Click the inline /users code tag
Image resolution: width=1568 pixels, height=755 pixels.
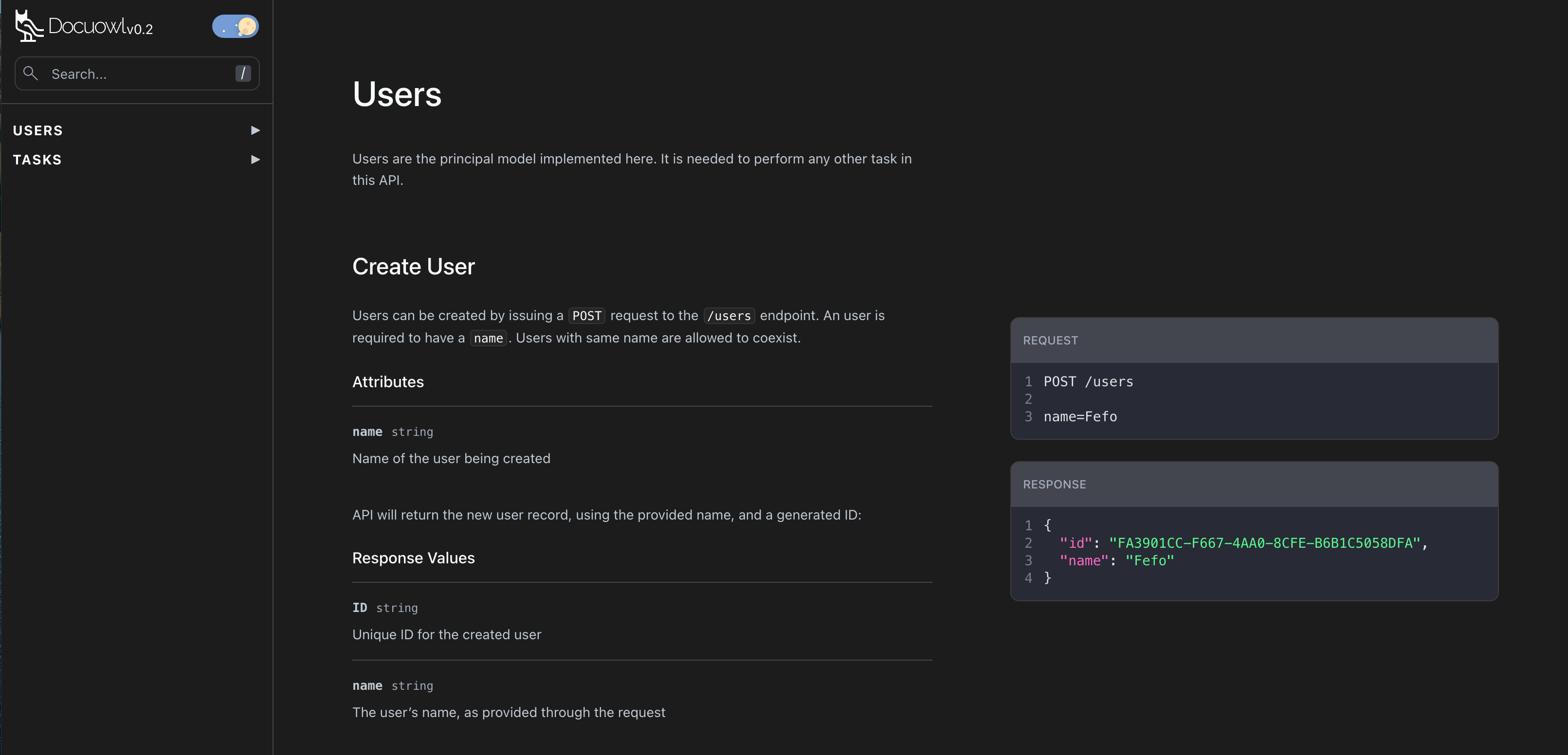click(729, 316)
